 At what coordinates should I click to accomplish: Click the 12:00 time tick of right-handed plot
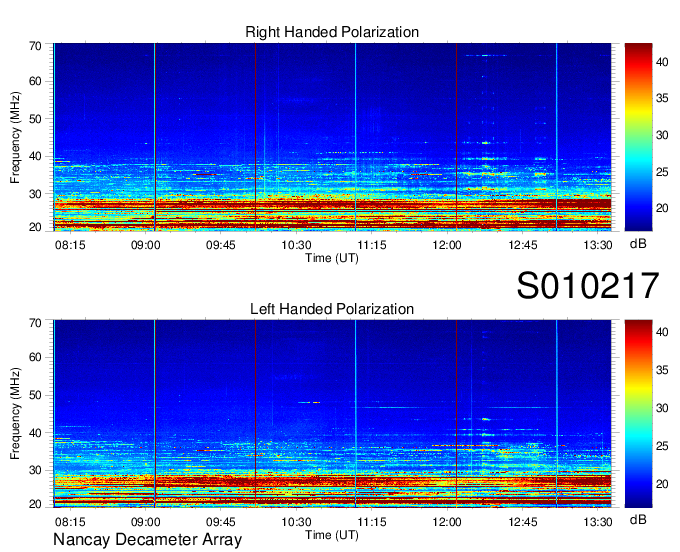pyautogui.click(x=447, y=245)
